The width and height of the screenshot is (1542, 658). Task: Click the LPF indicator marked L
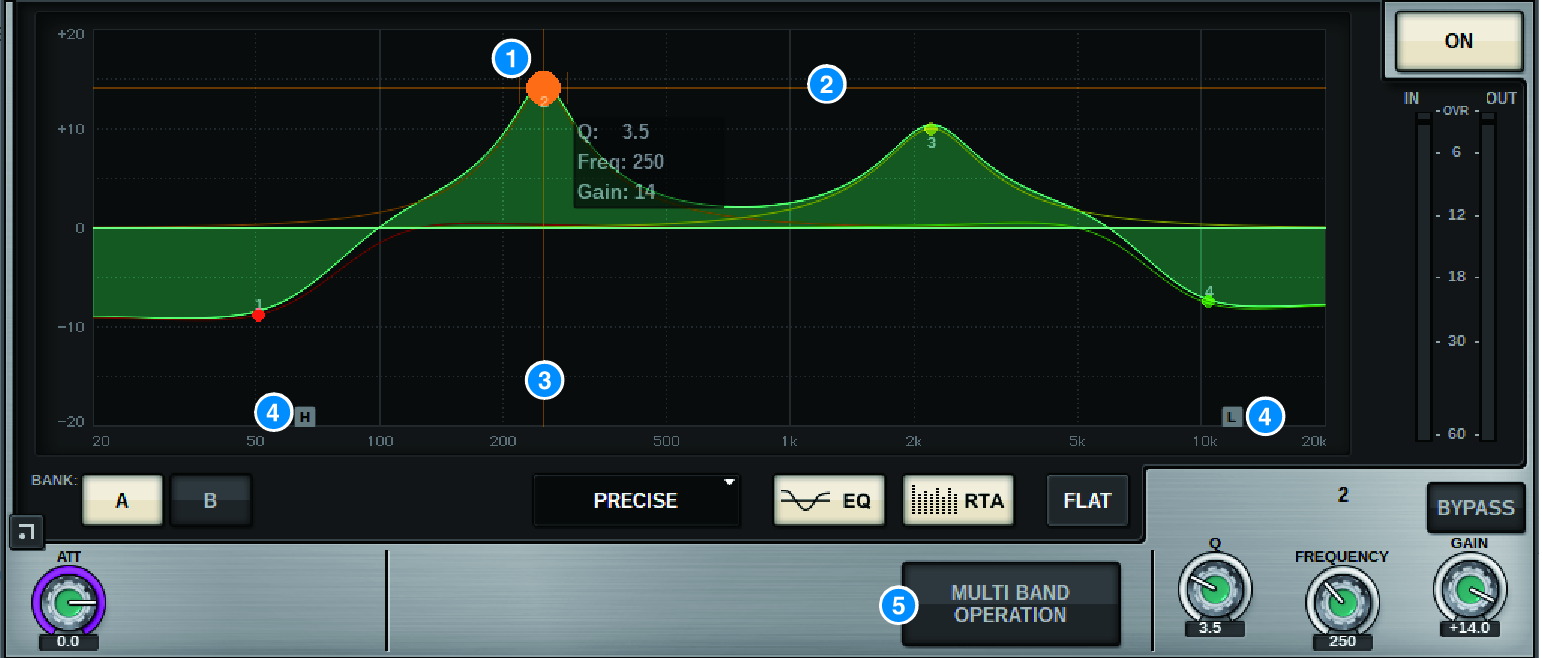pos(1230,416)
